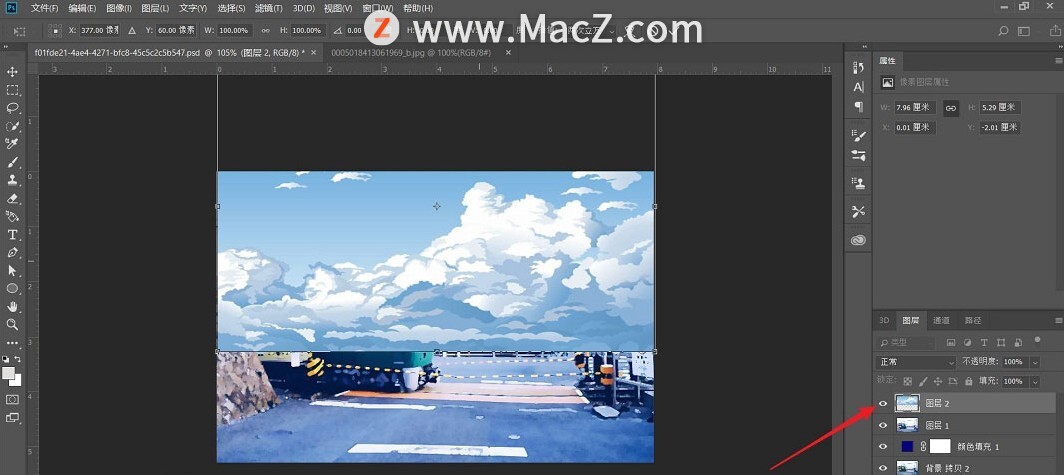The width and height of the screenshot is (1064, 475).
Task: Open the blend mode 正常 dropdown
Action: [915, 362]
